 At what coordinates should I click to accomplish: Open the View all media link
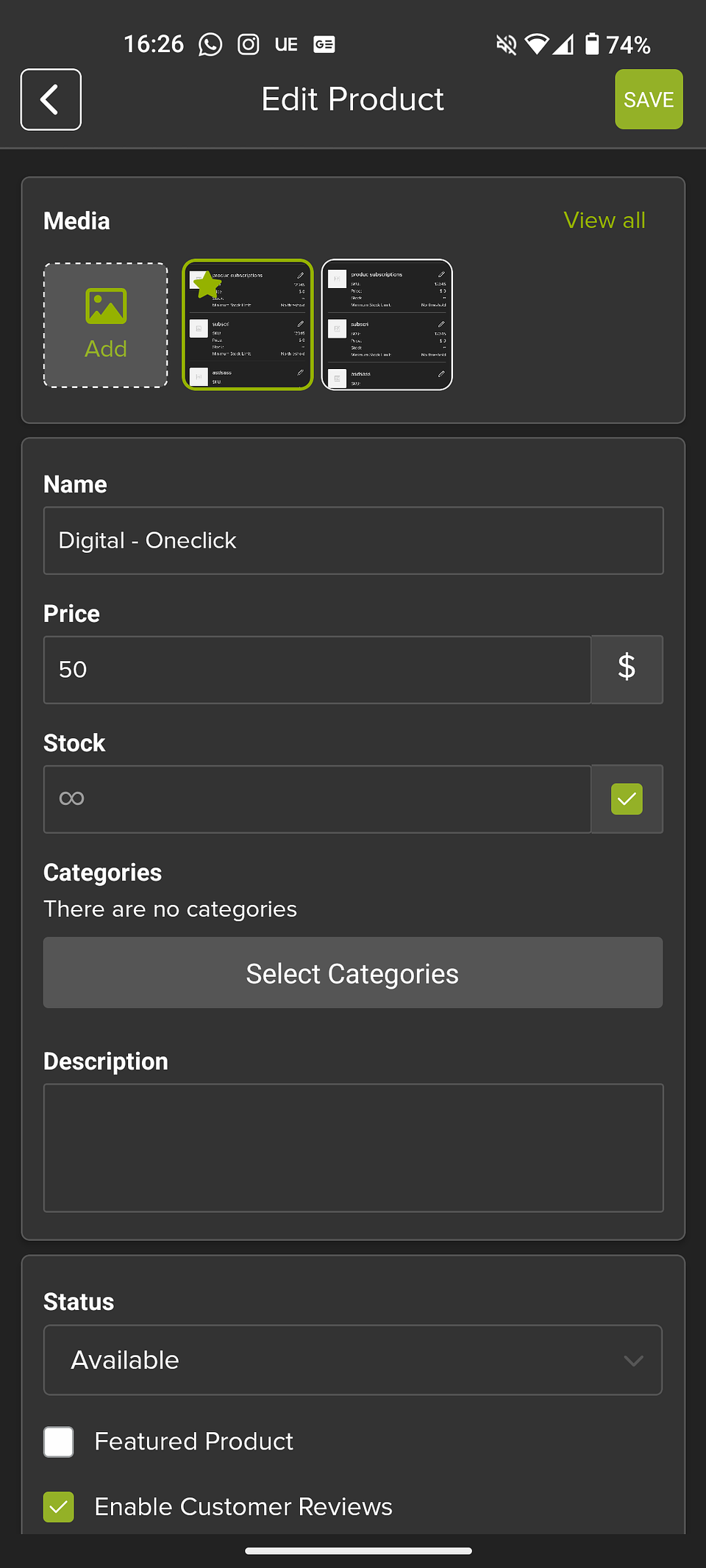604,221
